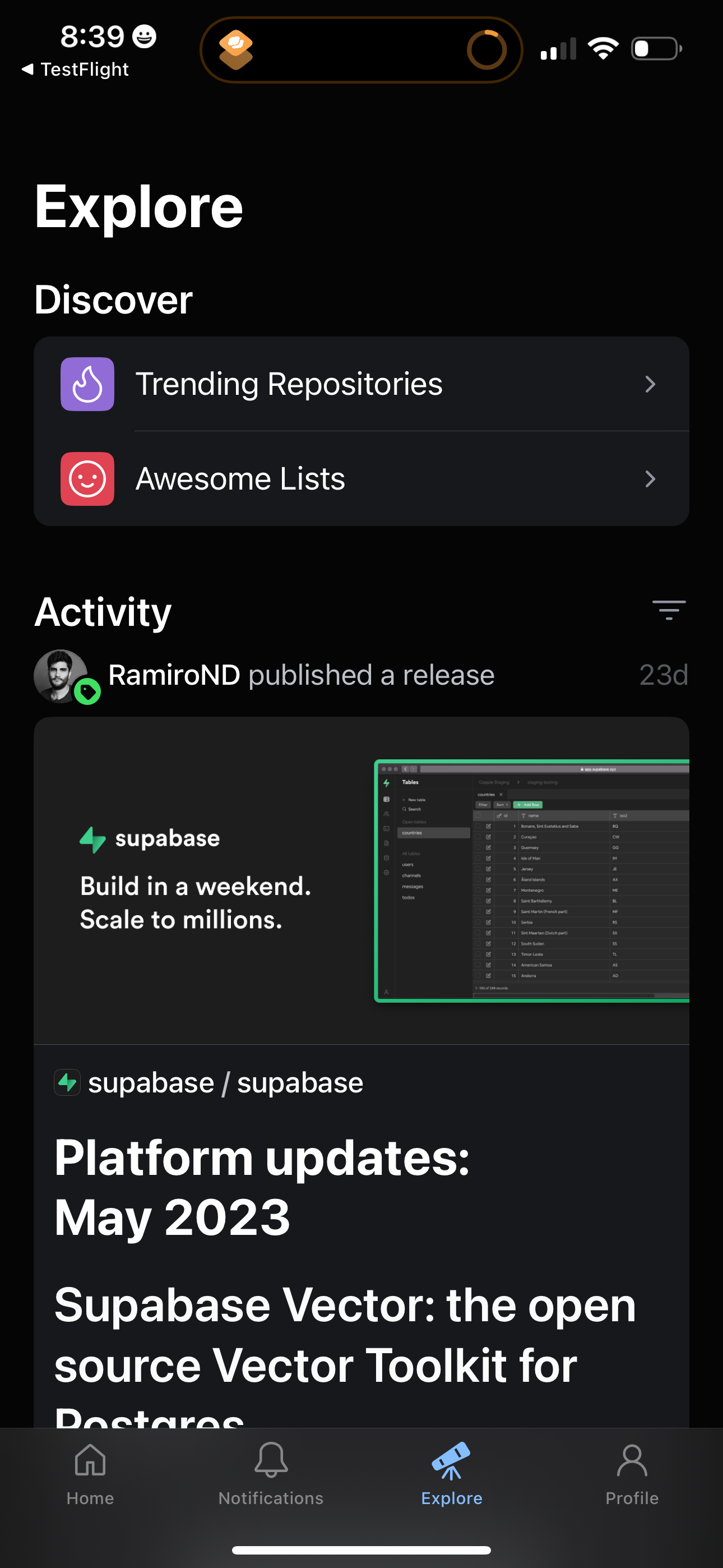The image size is (723, 1568).
Task: Open the Supabase banner image
Action: (x=361, y=881)
